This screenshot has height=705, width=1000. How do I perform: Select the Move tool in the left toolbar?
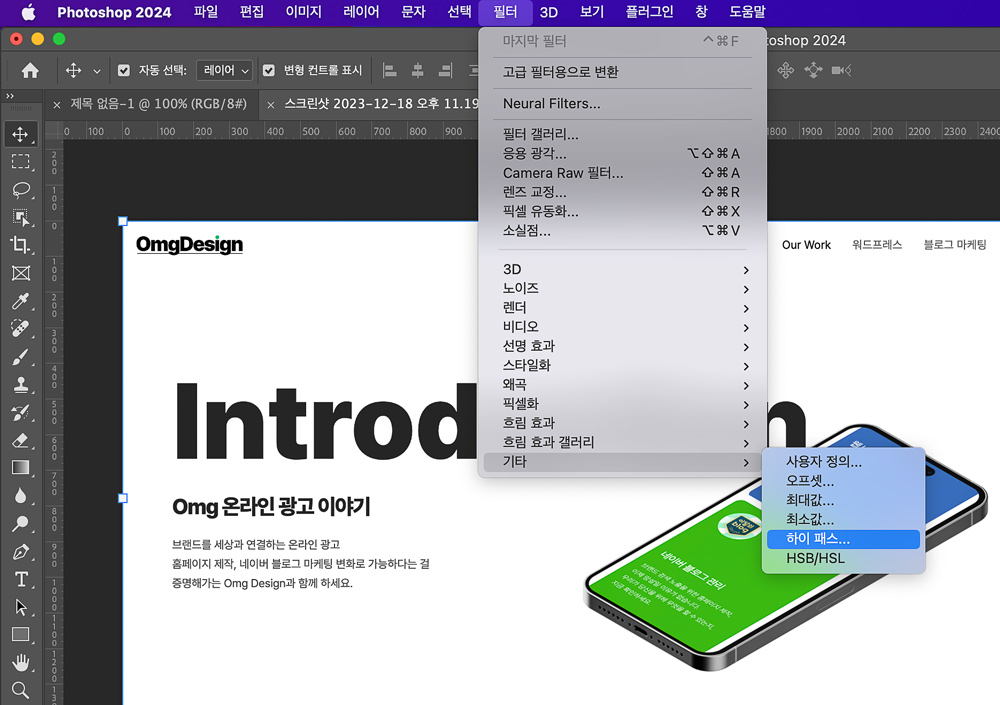pyautogui.click(x=20, y=134)
